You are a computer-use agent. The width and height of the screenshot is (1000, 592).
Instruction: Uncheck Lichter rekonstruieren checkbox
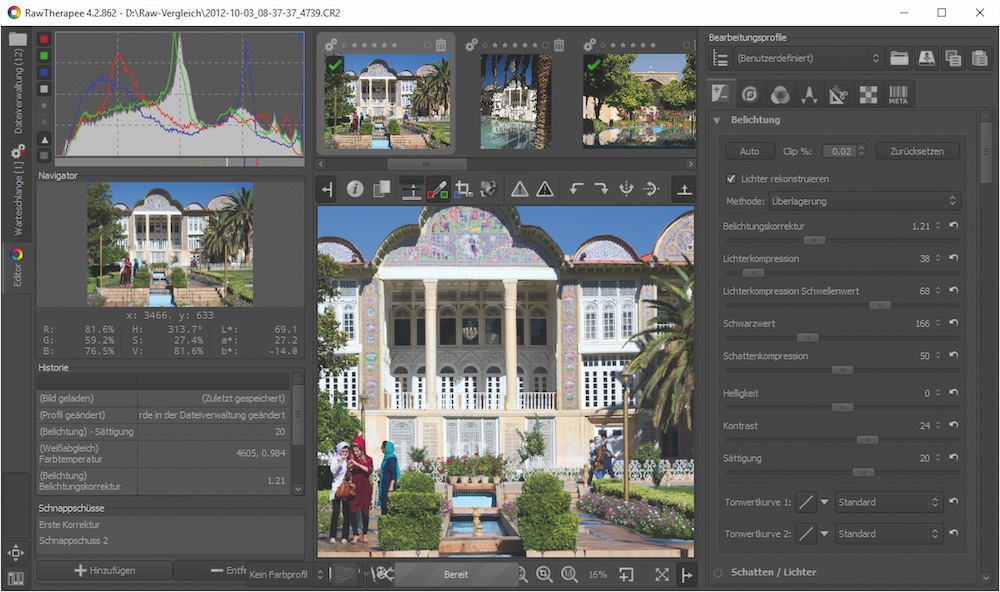[x=731, y=179]
